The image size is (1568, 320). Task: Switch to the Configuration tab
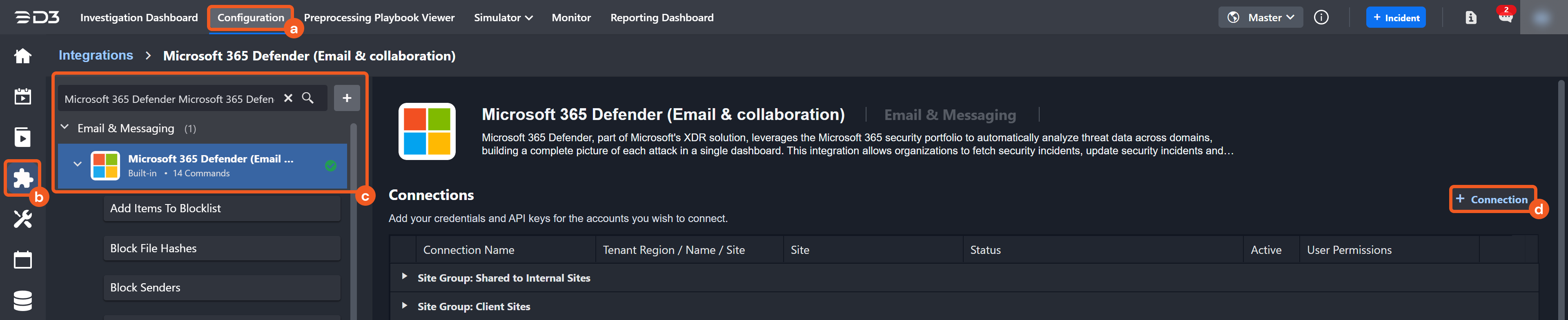pos(250,18)
